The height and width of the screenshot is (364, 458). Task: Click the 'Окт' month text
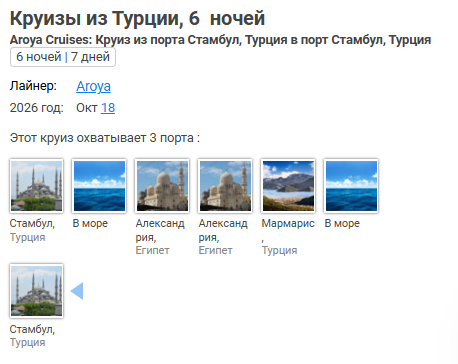point(87,108)
